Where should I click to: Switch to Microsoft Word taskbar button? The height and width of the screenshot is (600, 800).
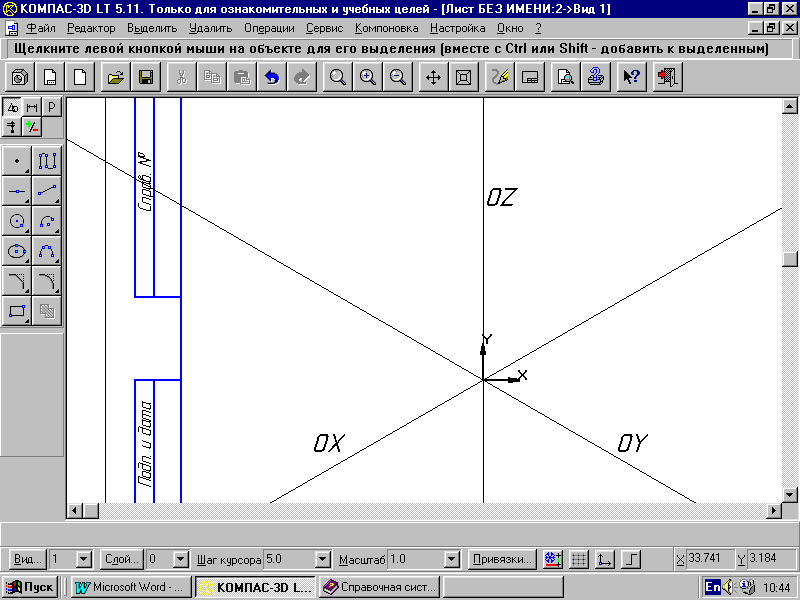click(x=131, y=587)
